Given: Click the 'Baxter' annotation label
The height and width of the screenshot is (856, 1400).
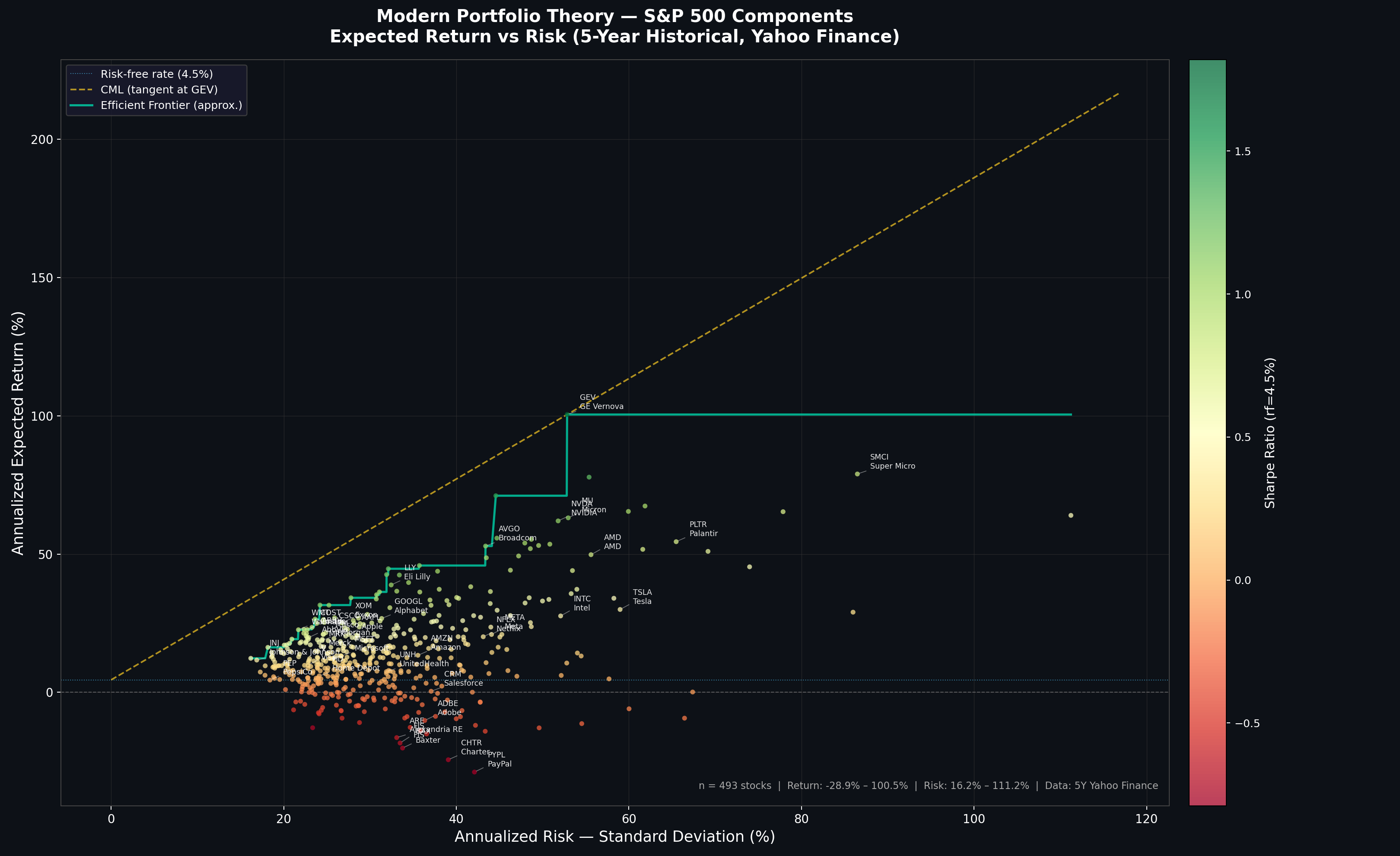Looking at the screenshot, I should 428,741.
